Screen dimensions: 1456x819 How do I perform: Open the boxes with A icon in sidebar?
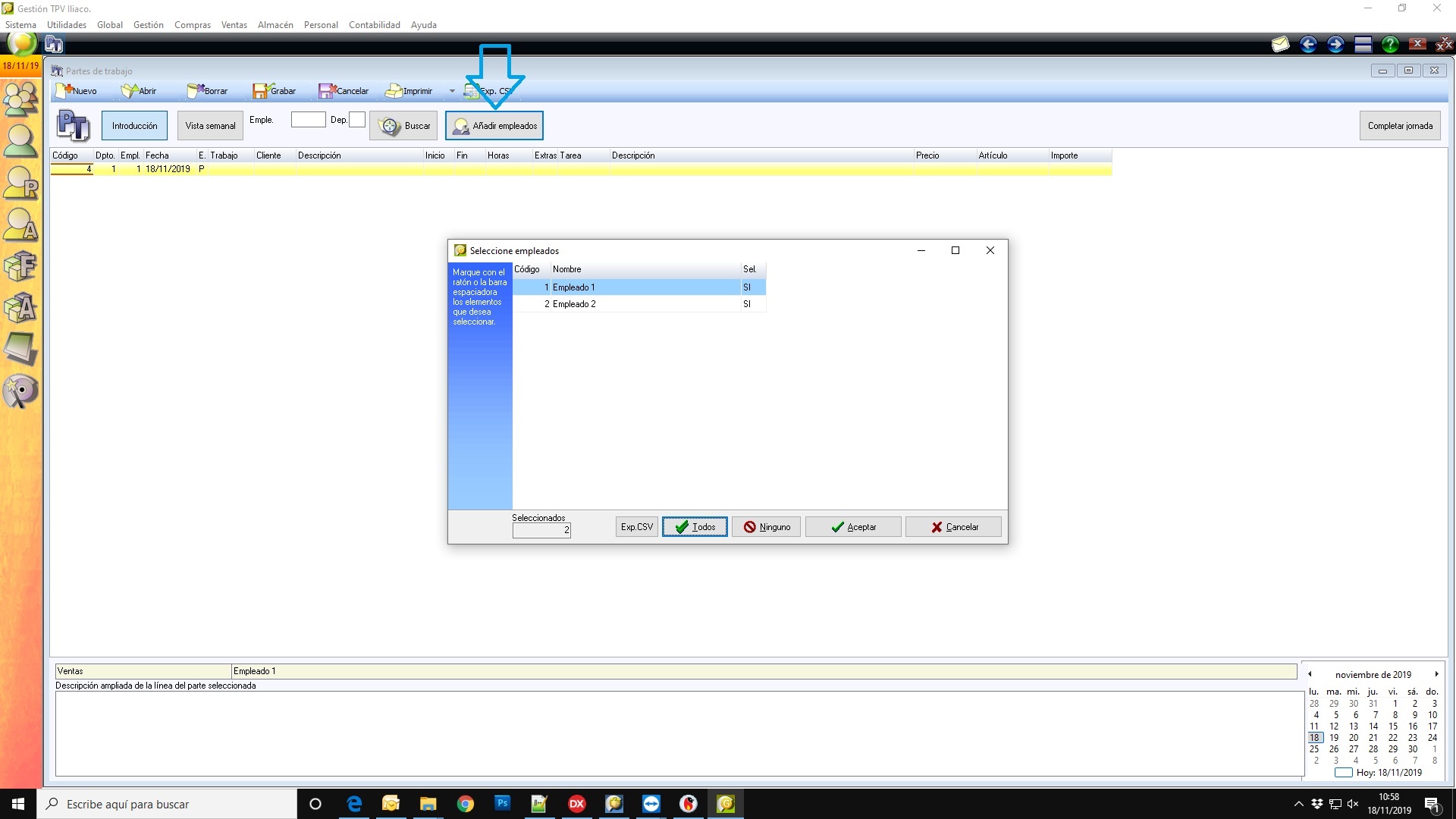coord(21,308)
